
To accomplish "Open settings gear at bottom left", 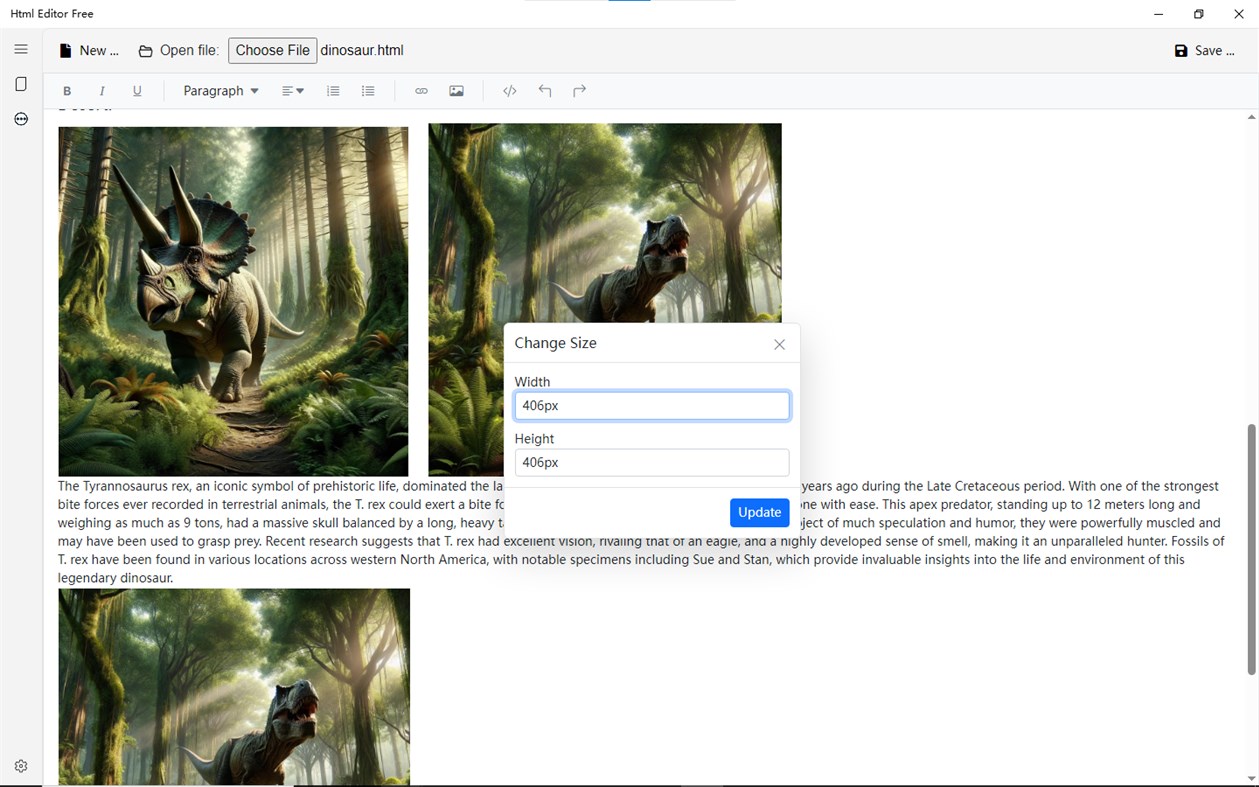I will [21, 766].
